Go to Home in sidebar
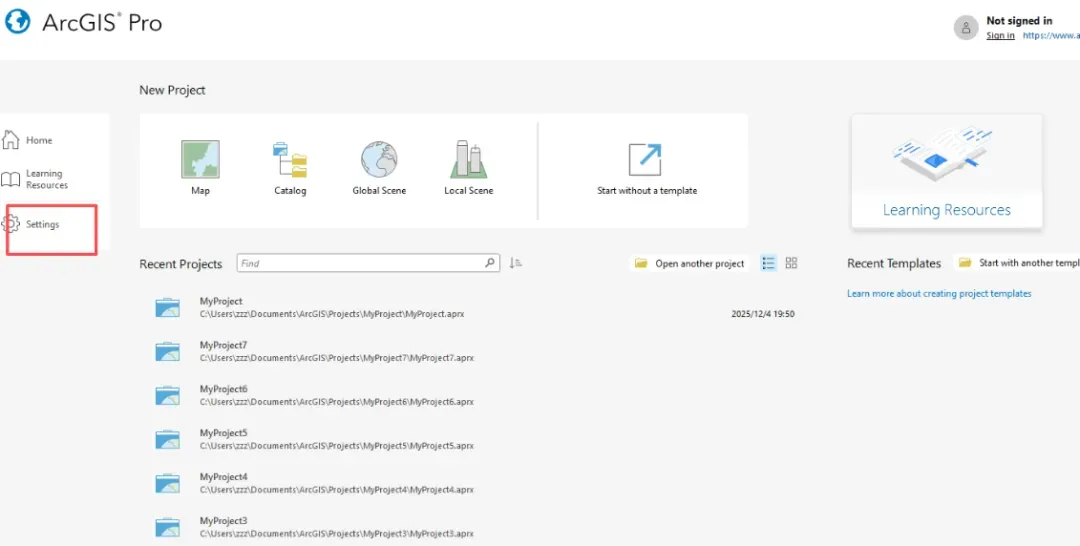1080x546 pixels. pos(28,140)
